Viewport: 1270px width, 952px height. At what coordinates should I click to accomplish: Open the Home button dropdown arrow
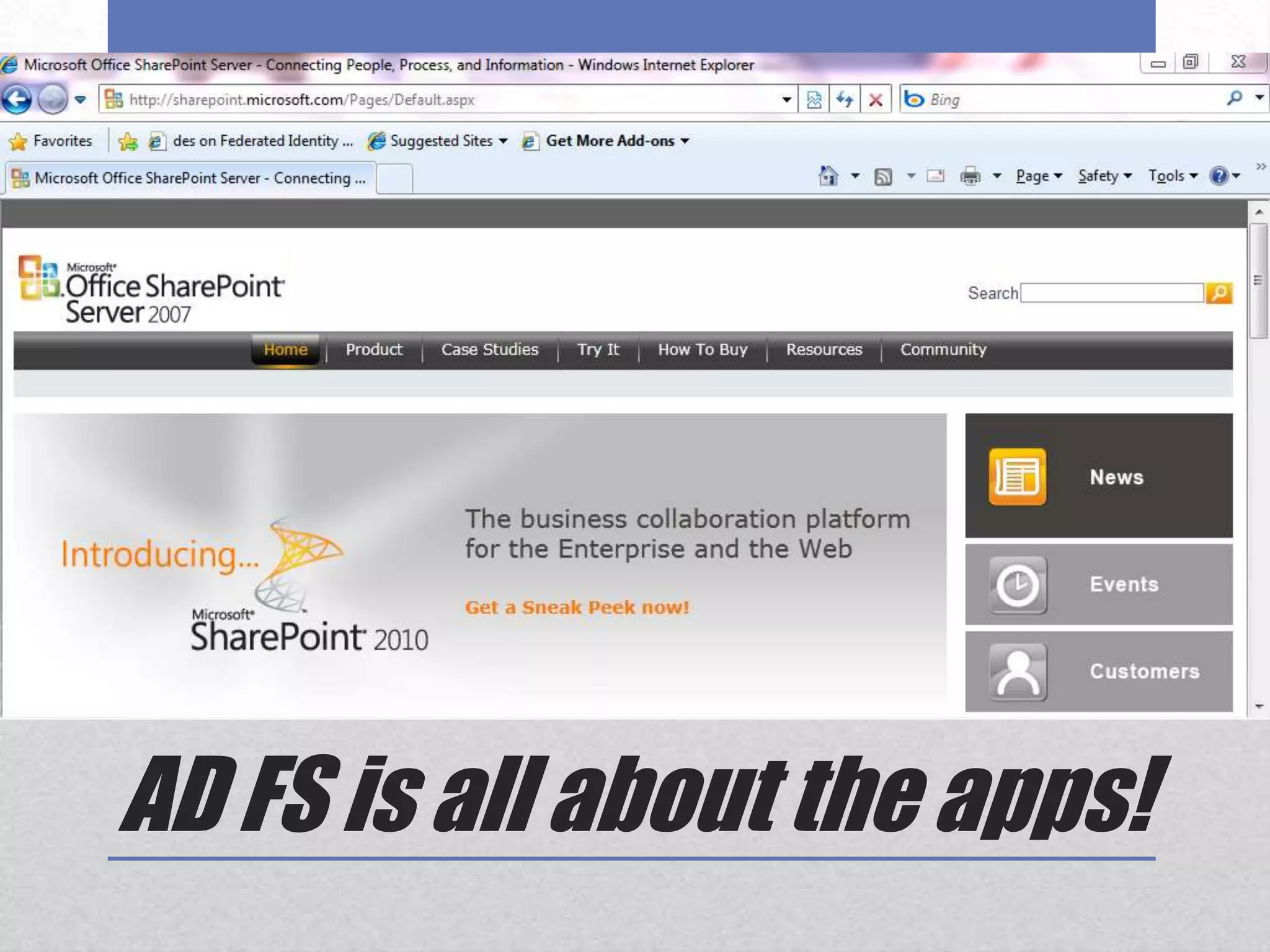click(x=855, y=177)
